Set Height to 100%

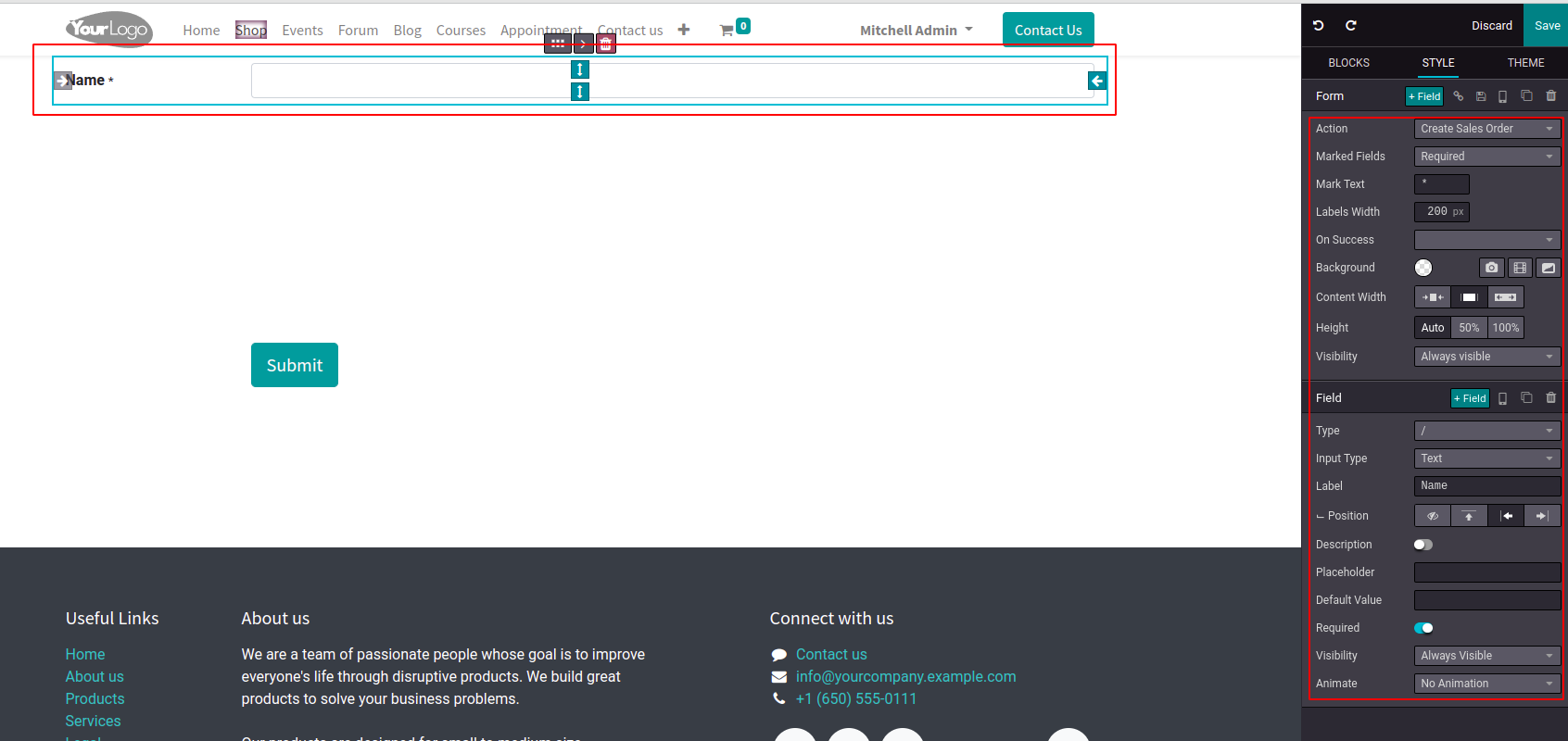point(1506,328)
